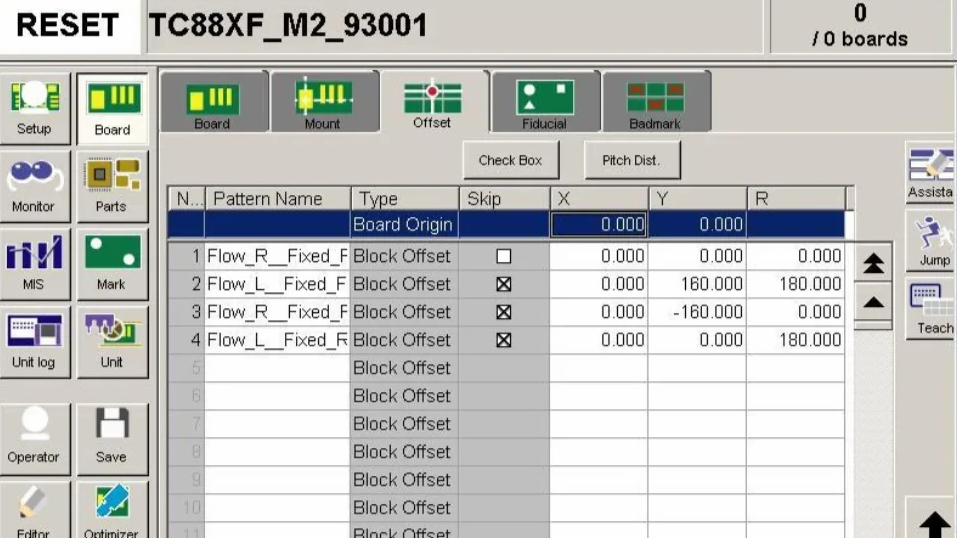The width and height of the screenshot is (957, 538).
Task: Switch to the Badmark tab
Action: pyautogui.click(x=655, y=104)
